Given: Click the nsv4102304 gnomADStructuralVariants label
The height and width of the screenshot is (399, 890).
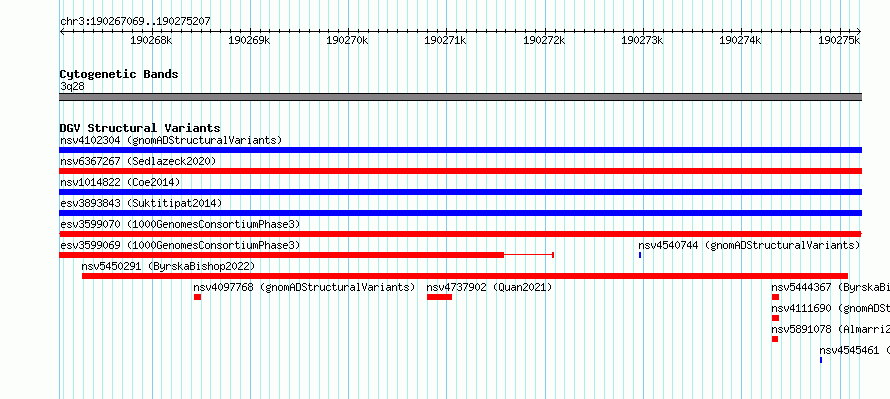Looking at the screenshot, I should click(x=171, y=140).
